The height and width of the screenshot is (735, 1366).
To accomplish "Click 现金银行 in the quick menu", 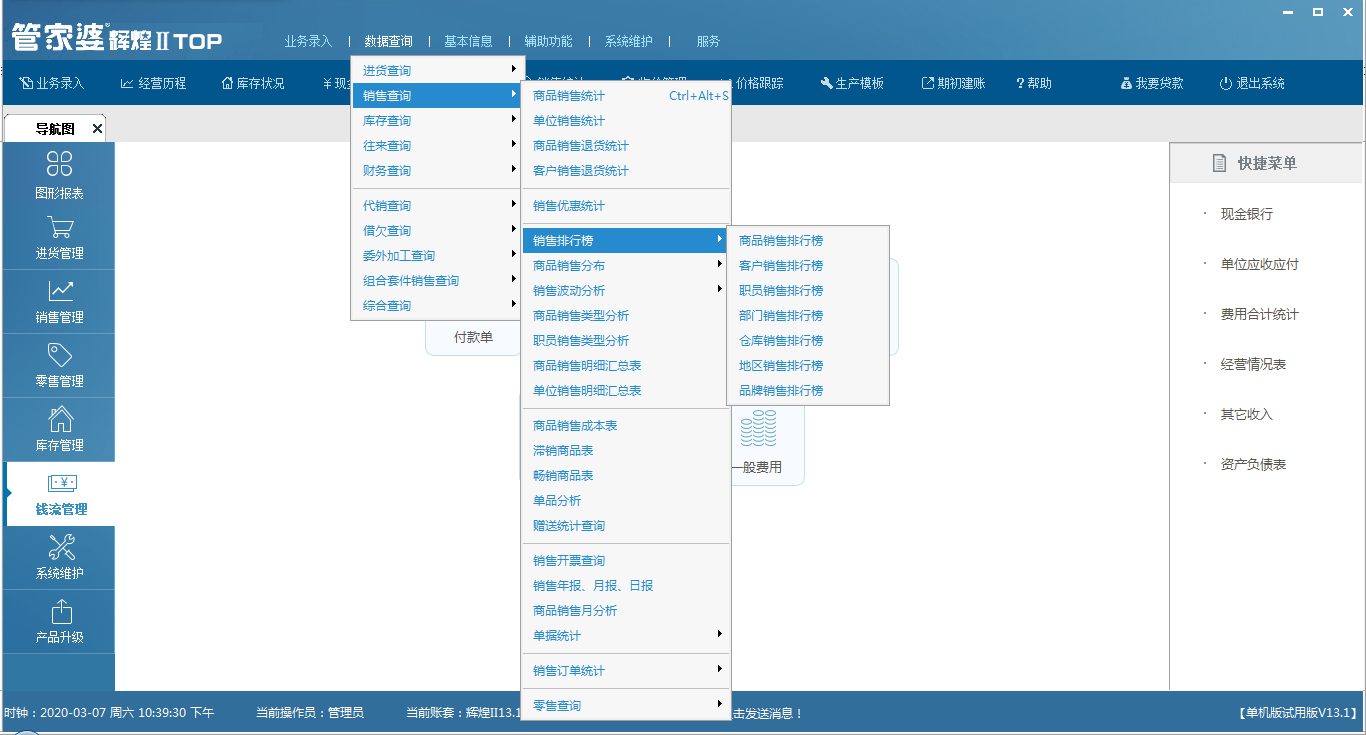I will pyautogui.click(x=1246, y=214).
